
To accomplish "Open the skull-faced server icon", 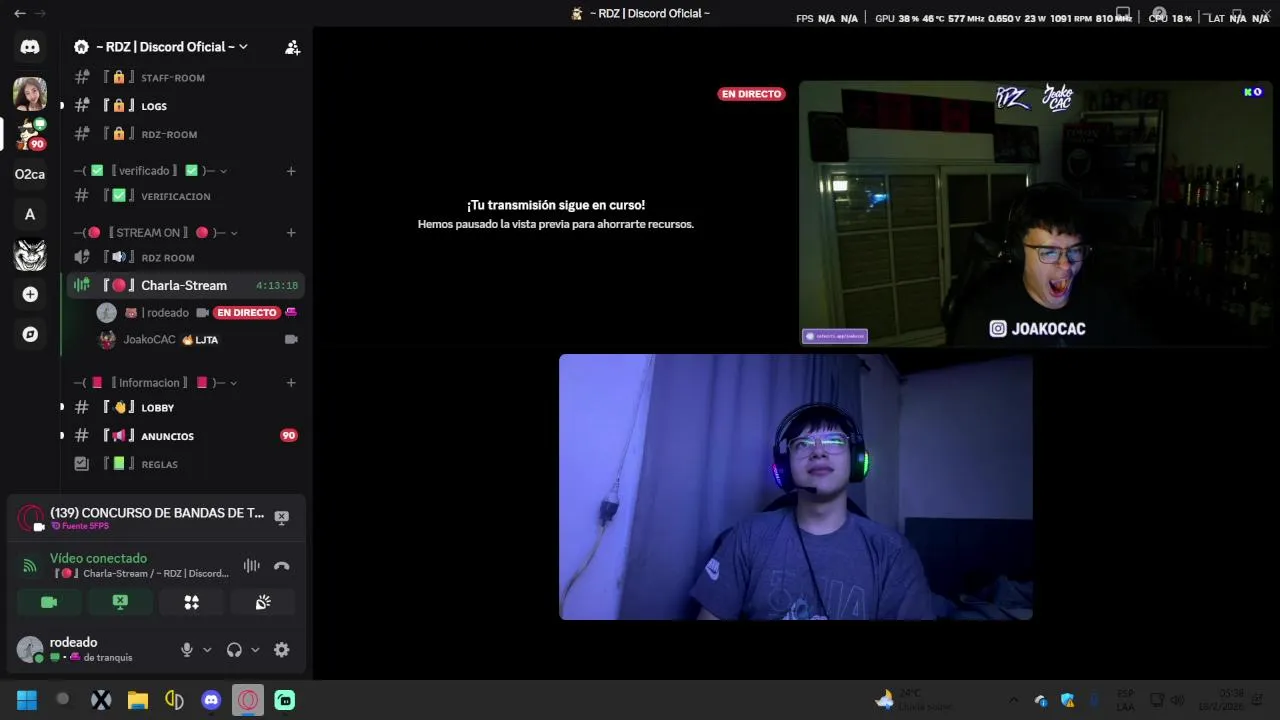I will [30, 254].
